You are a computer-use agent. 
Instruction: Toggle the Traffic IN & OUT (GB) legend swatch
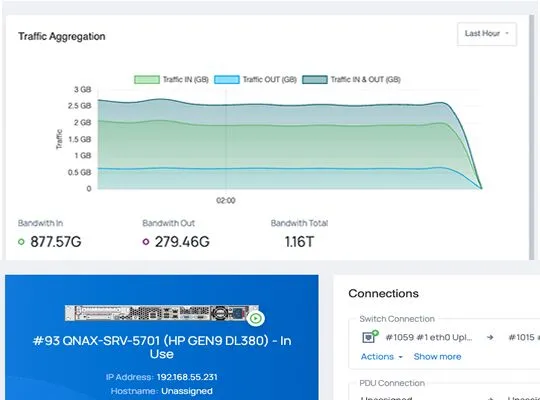click(x=315, y=80)
